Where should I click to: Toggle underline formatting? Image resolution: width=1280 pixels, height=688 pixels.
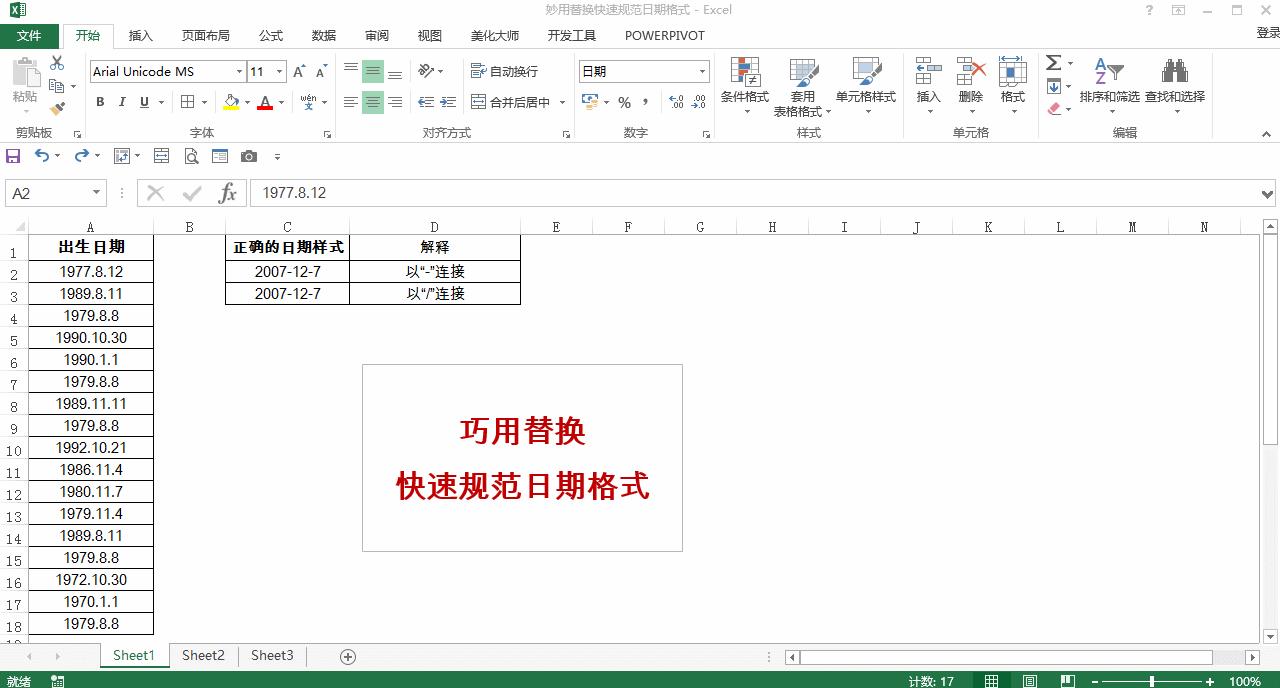143,102
